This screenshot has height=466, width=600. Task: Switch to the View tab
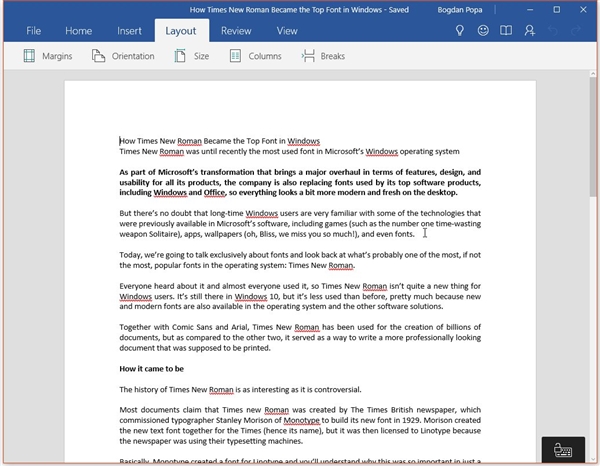pos(287,31)
